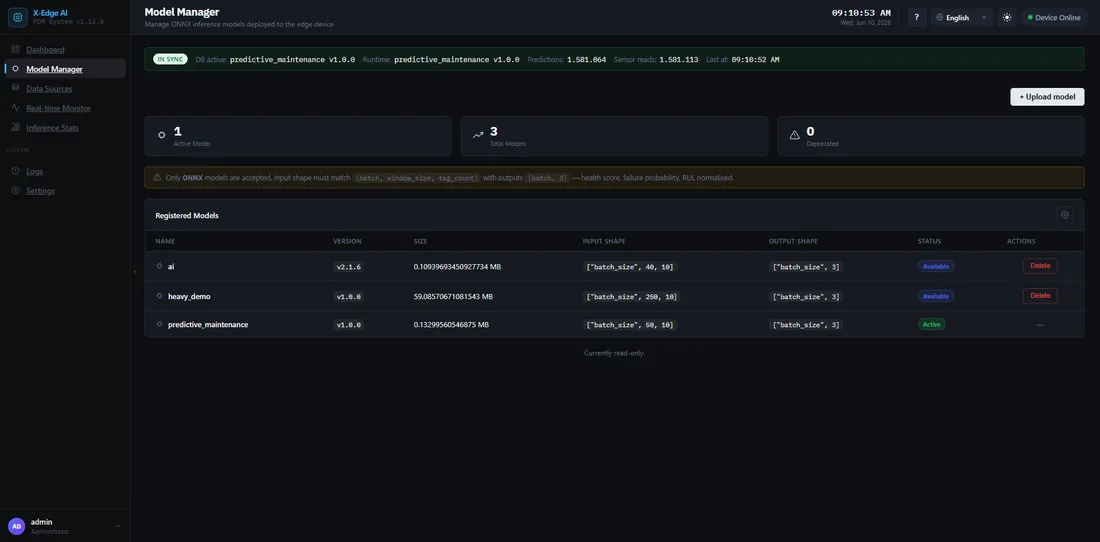Click Available status of heavy_demo model
The width and height of the screenshot is (1100, 542).
936,296
